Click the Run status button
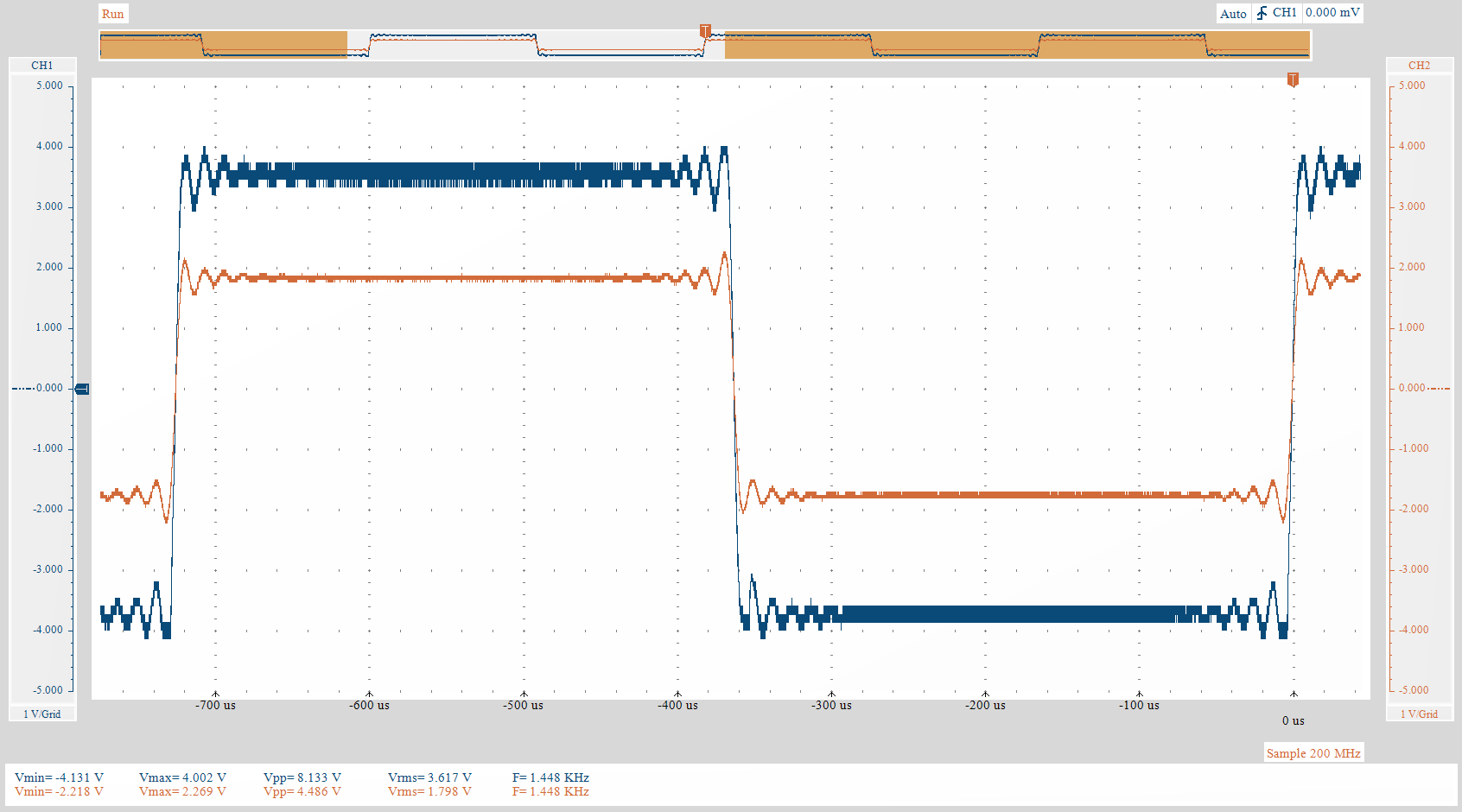1462x812 pixels. click(113, 14)
